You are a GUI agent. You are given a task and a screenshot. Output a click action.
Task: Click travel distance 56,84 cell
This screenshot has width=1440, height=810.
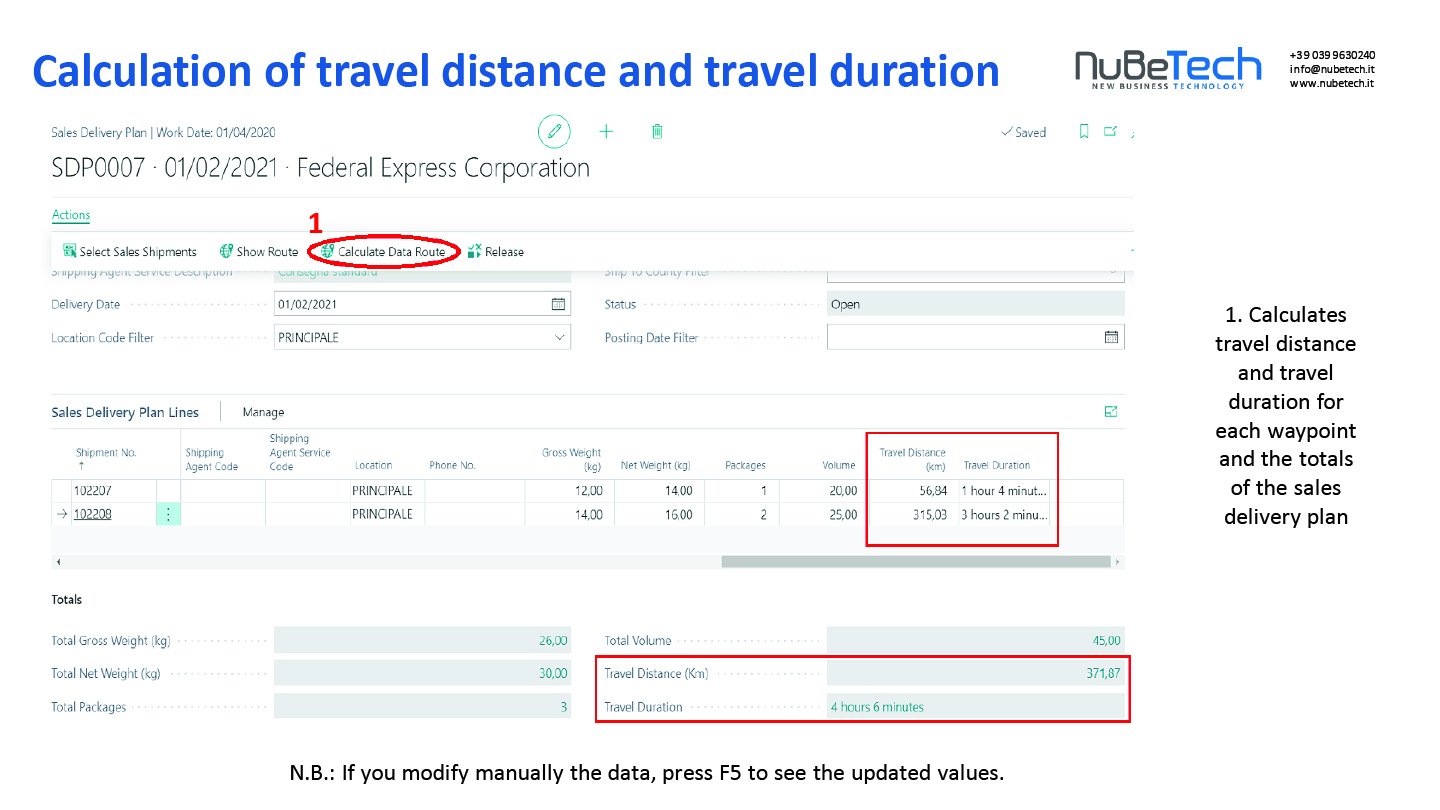pyautogui.click(x=913, y=491)
